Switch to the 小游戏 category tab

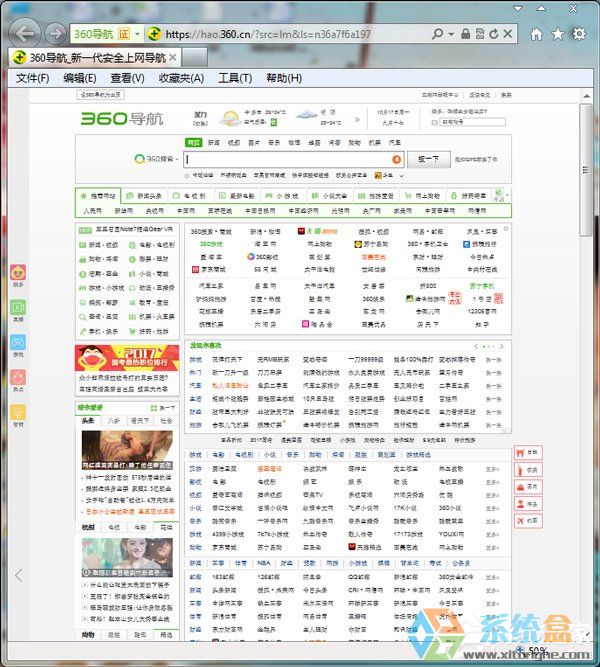click(283, 196)
